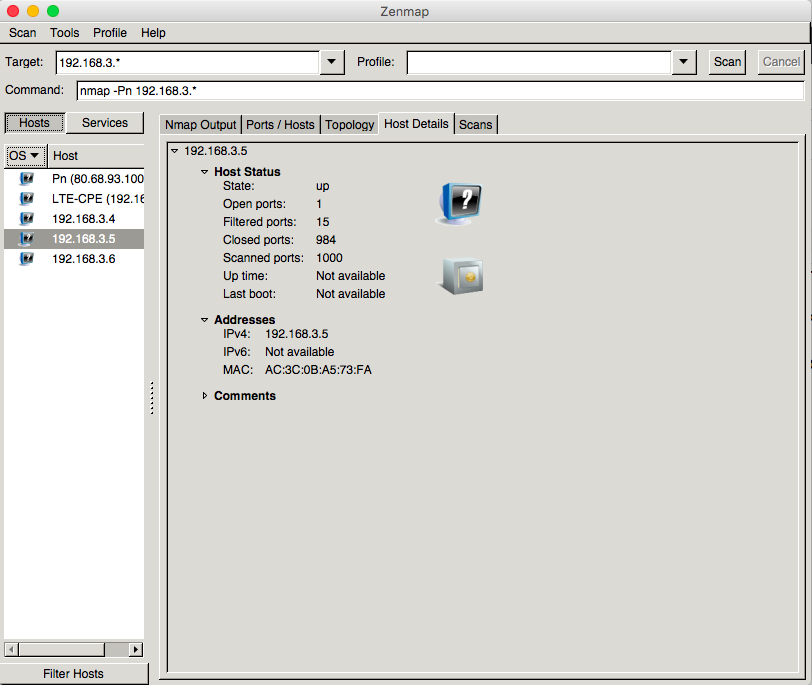
Task: Click the Last boot Not available value
Action: click(351, 294)
